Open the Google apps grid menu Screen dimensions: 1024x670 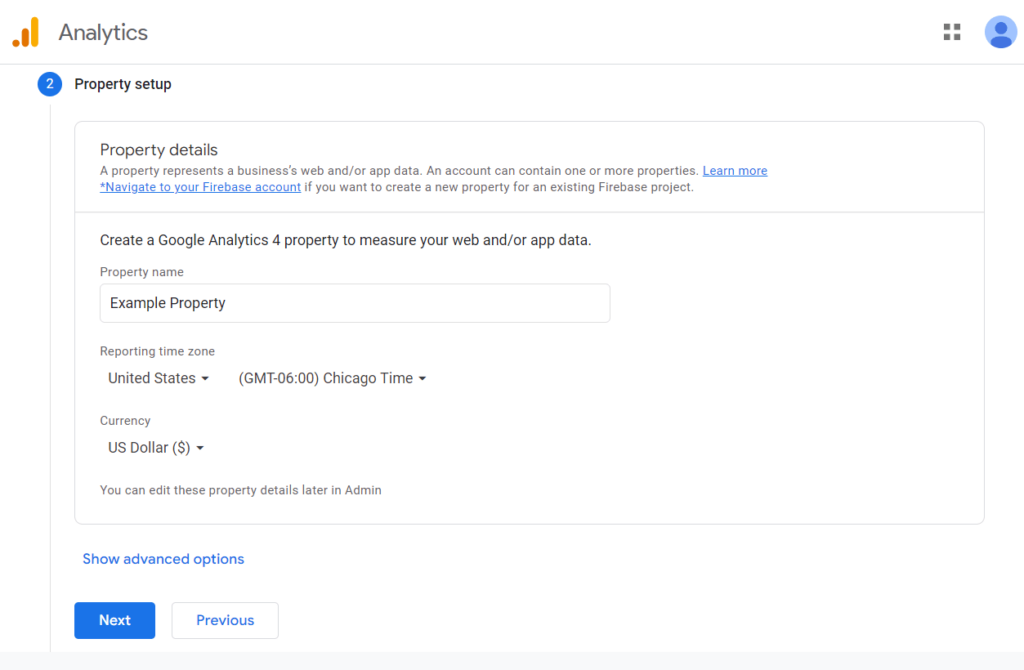tap(951, 31)
